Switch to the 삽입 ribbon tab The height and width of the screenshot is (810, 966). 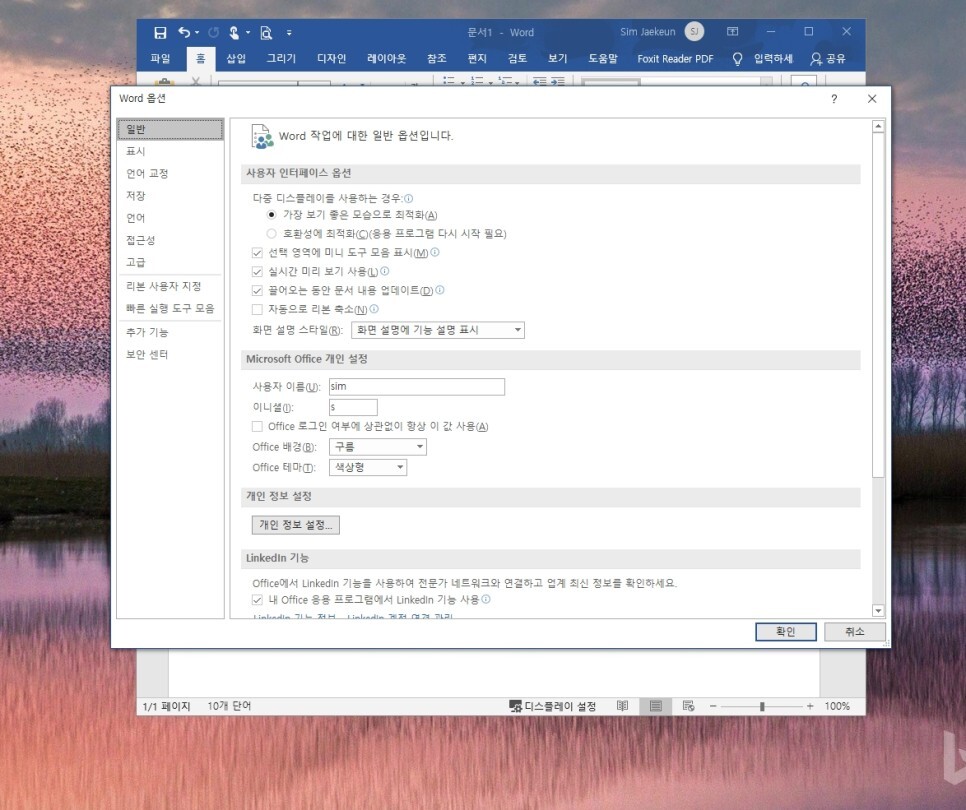[236, 59]
